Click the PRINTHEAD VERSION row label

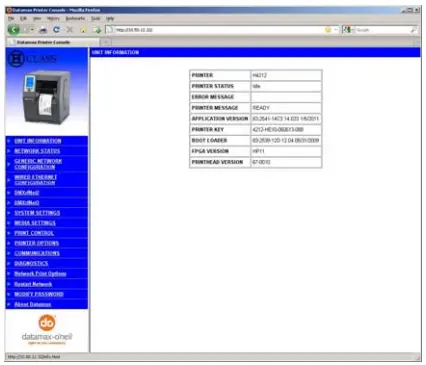217,162
